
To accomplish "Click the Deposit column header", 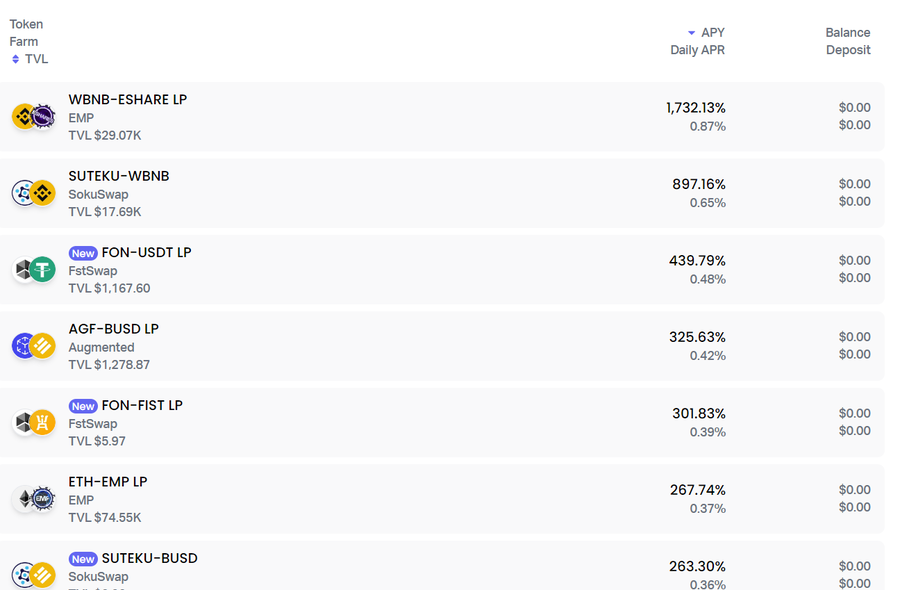I will 848,50.
